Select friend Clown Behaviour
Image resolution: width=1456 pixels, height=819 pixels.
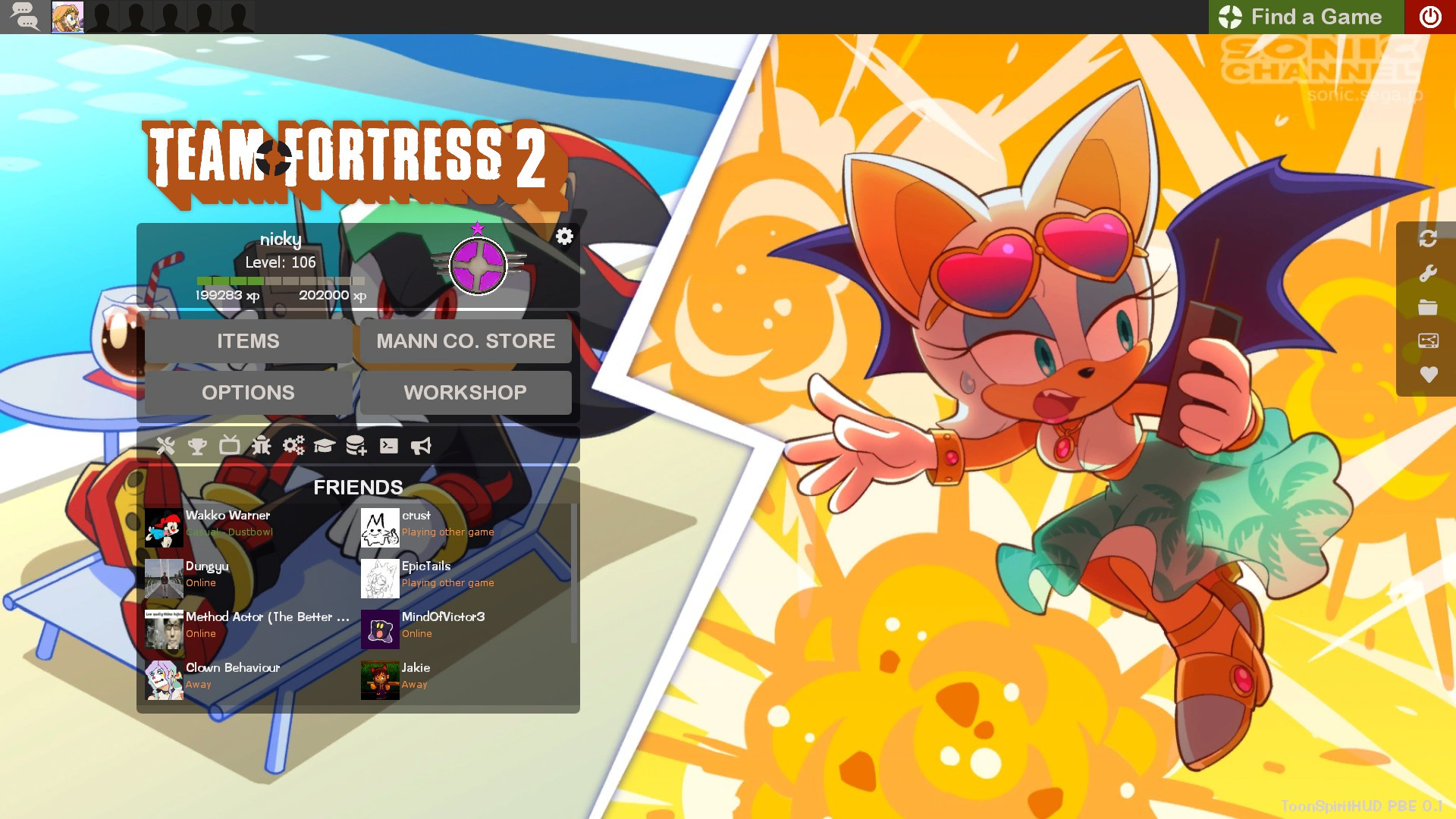(248, 679)
